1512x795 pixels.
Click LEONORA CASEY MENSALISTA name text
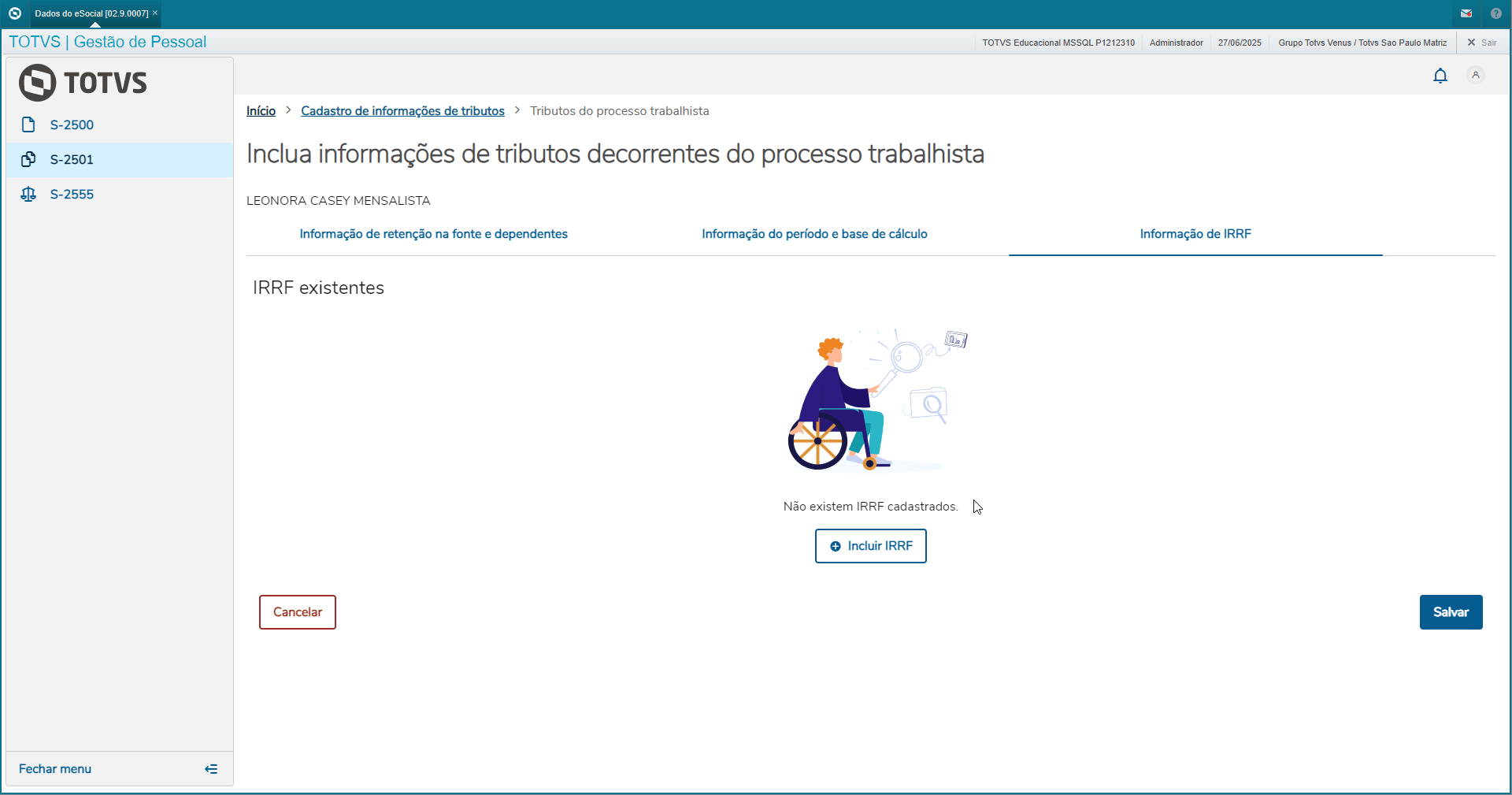click(x=339, y=201)
